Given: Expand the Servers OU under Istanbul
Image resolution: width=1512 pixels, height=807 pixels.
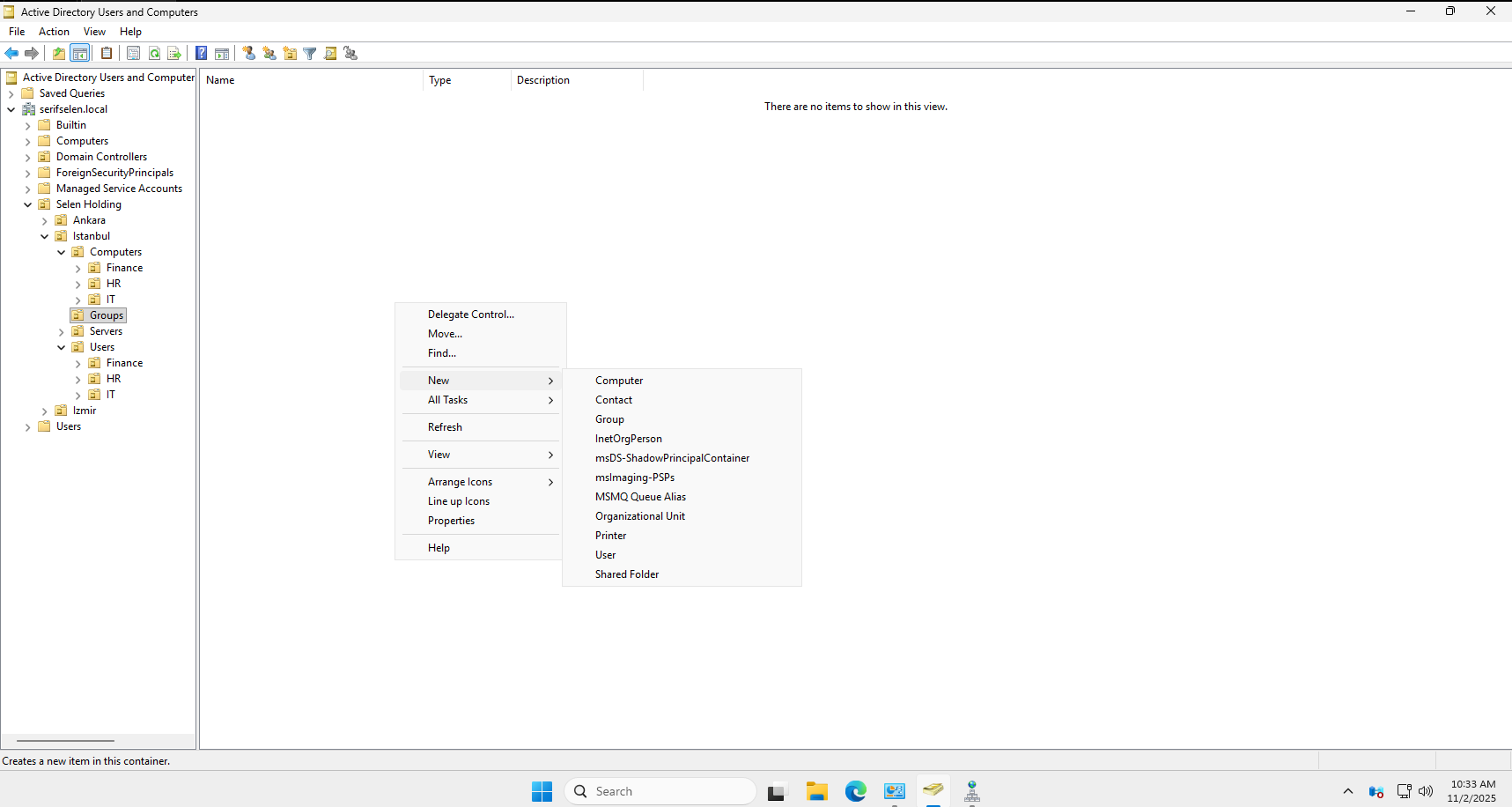Looking at the screenshot, I should point(62,332).
